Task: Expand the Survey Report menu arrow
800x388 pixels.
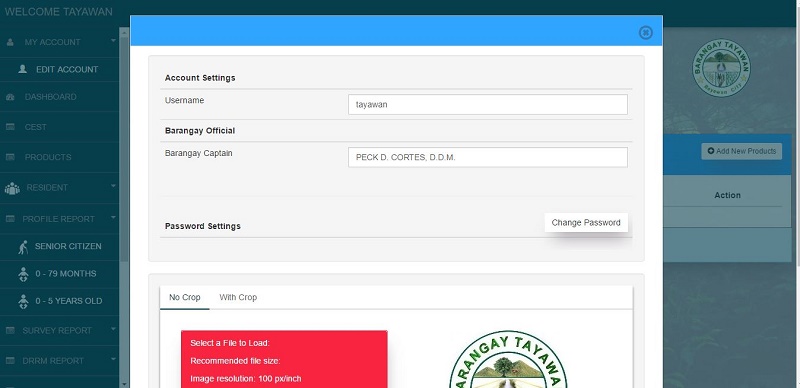Action: click(113, 329)
